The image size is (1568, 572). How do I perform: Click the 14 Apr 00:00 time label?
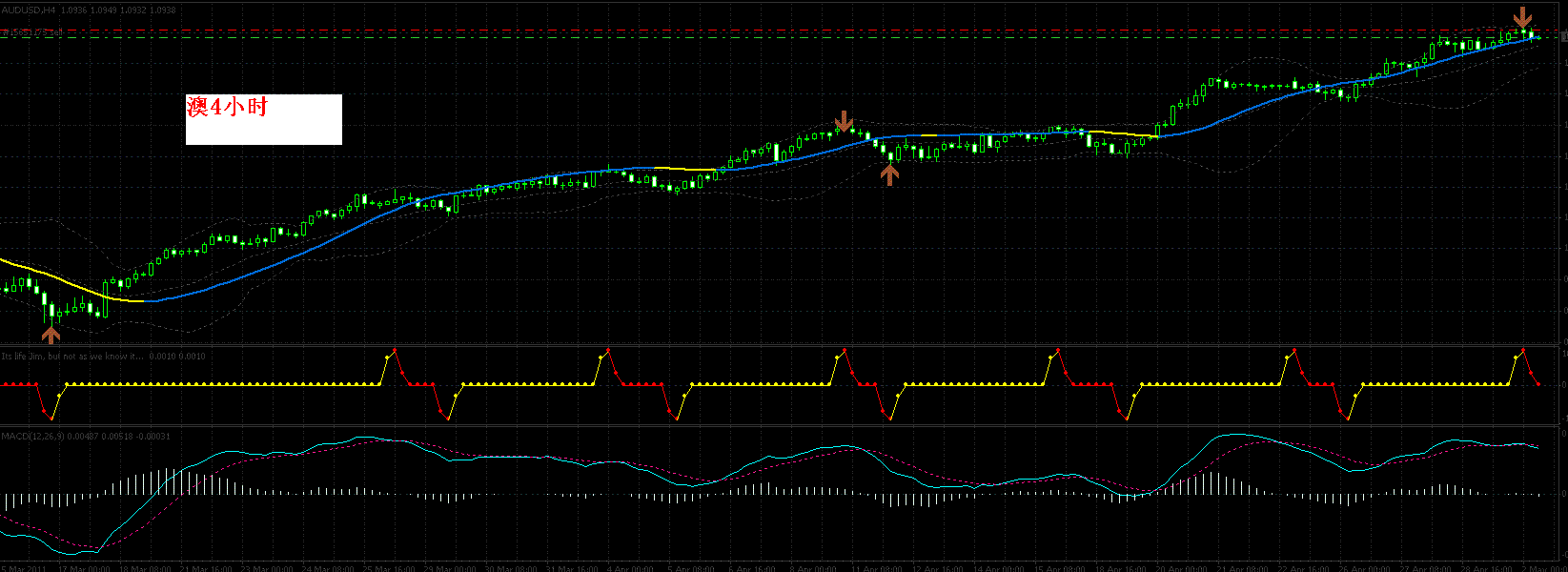pyautogui.click(x=999, y=568)
